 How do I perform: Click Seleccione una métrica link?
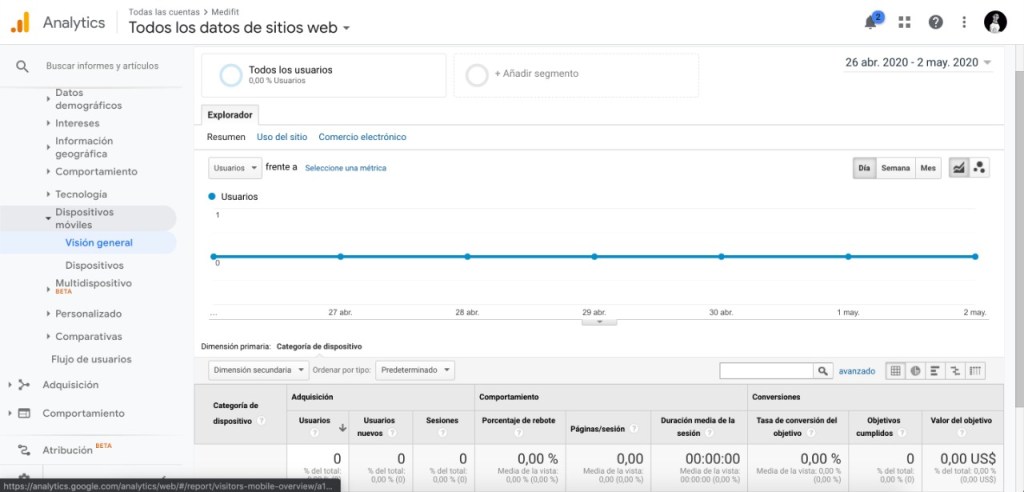point(345,168)
